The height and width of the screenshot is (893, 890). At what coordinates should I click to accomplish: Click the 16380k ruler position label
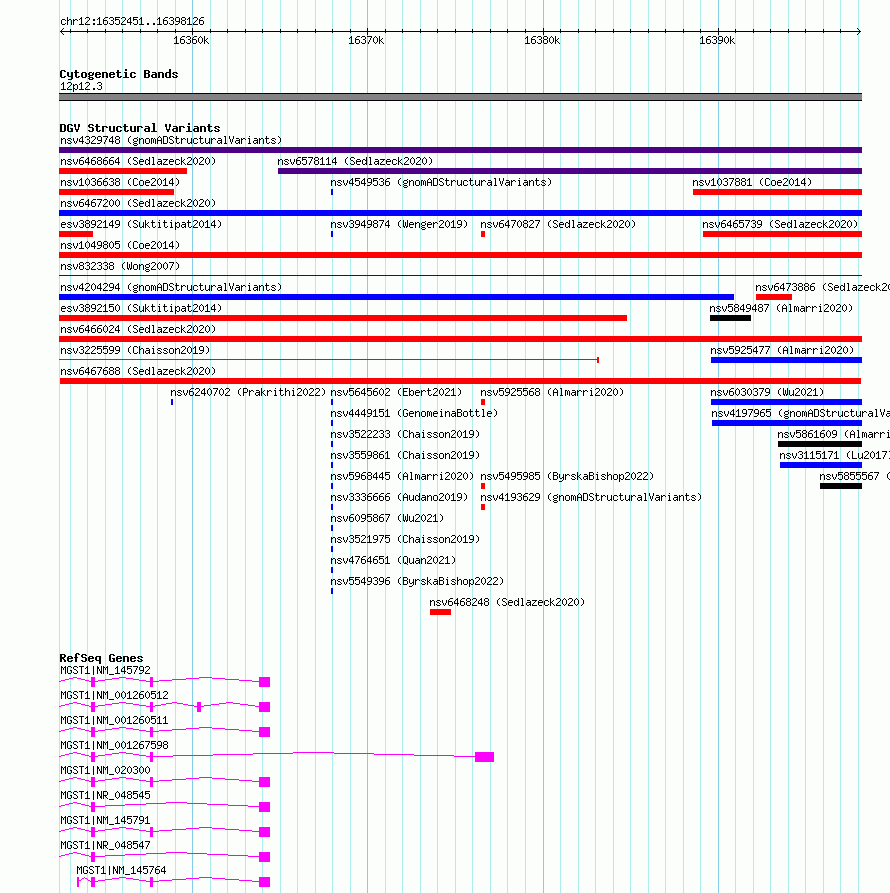(542, 40)
